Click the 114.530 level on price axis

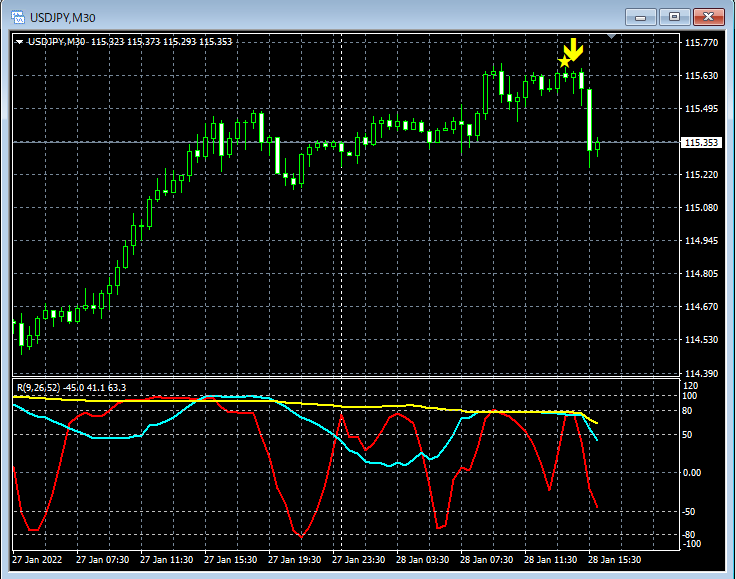coord(701,340)
